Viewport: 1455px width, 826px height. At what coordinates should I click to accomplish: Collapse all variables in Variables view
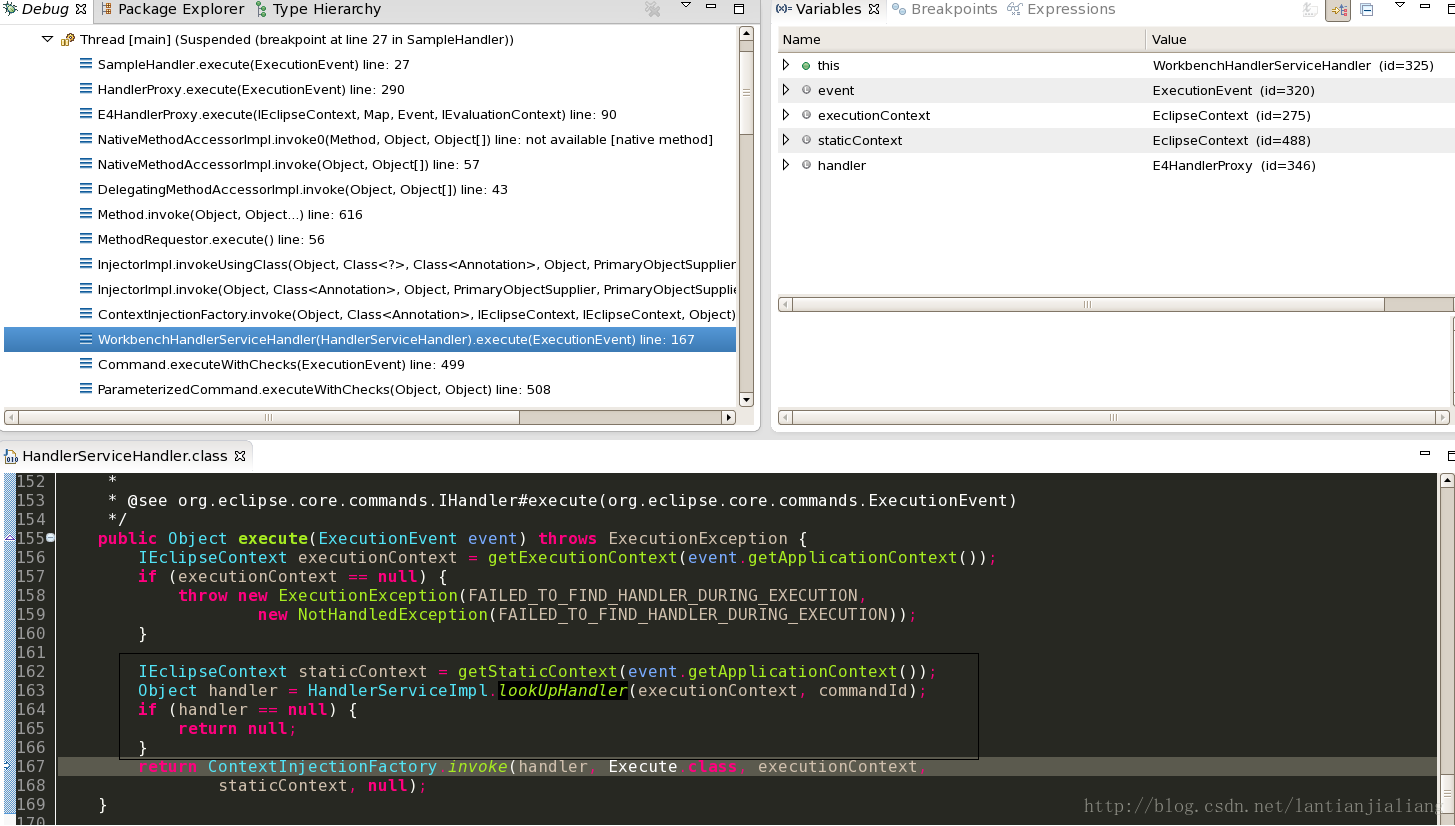pyautogui.click(x=1367, y=10)
